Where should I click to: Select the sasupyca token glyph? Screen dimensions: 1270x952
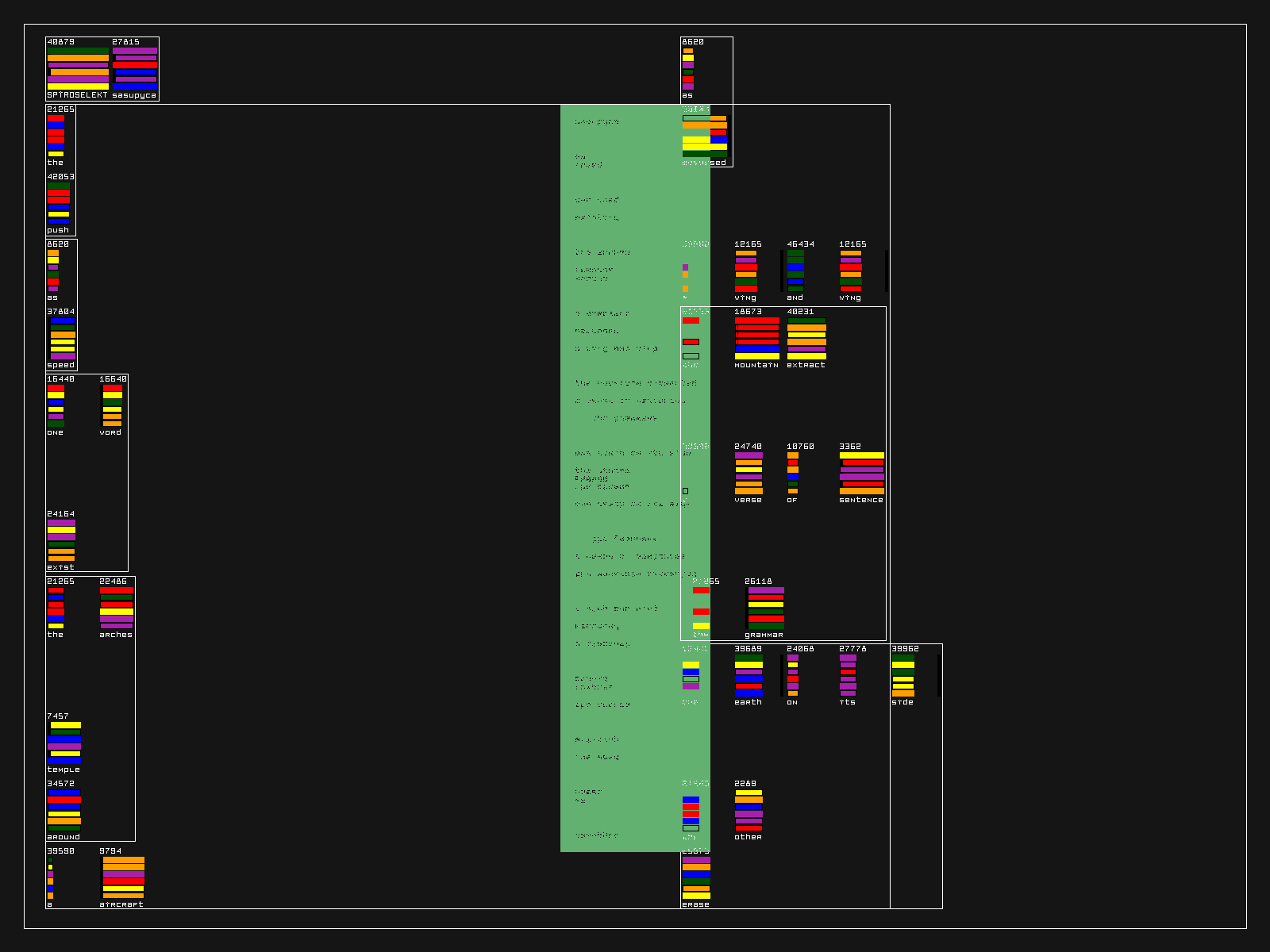pos(134,68)
